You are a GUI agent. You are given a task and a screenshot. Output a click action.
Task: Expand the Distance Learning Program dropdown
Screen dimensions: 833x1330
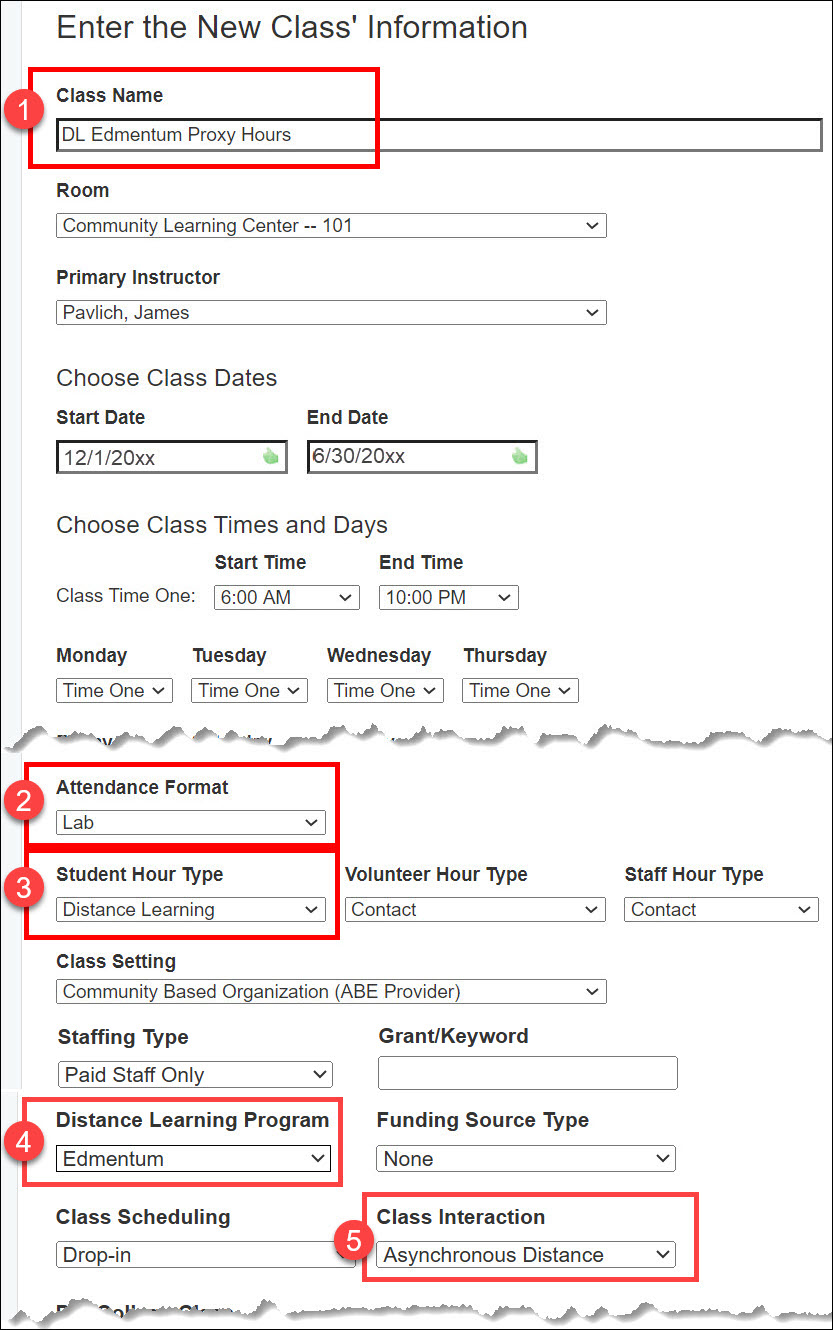[x=192, y=1159]
